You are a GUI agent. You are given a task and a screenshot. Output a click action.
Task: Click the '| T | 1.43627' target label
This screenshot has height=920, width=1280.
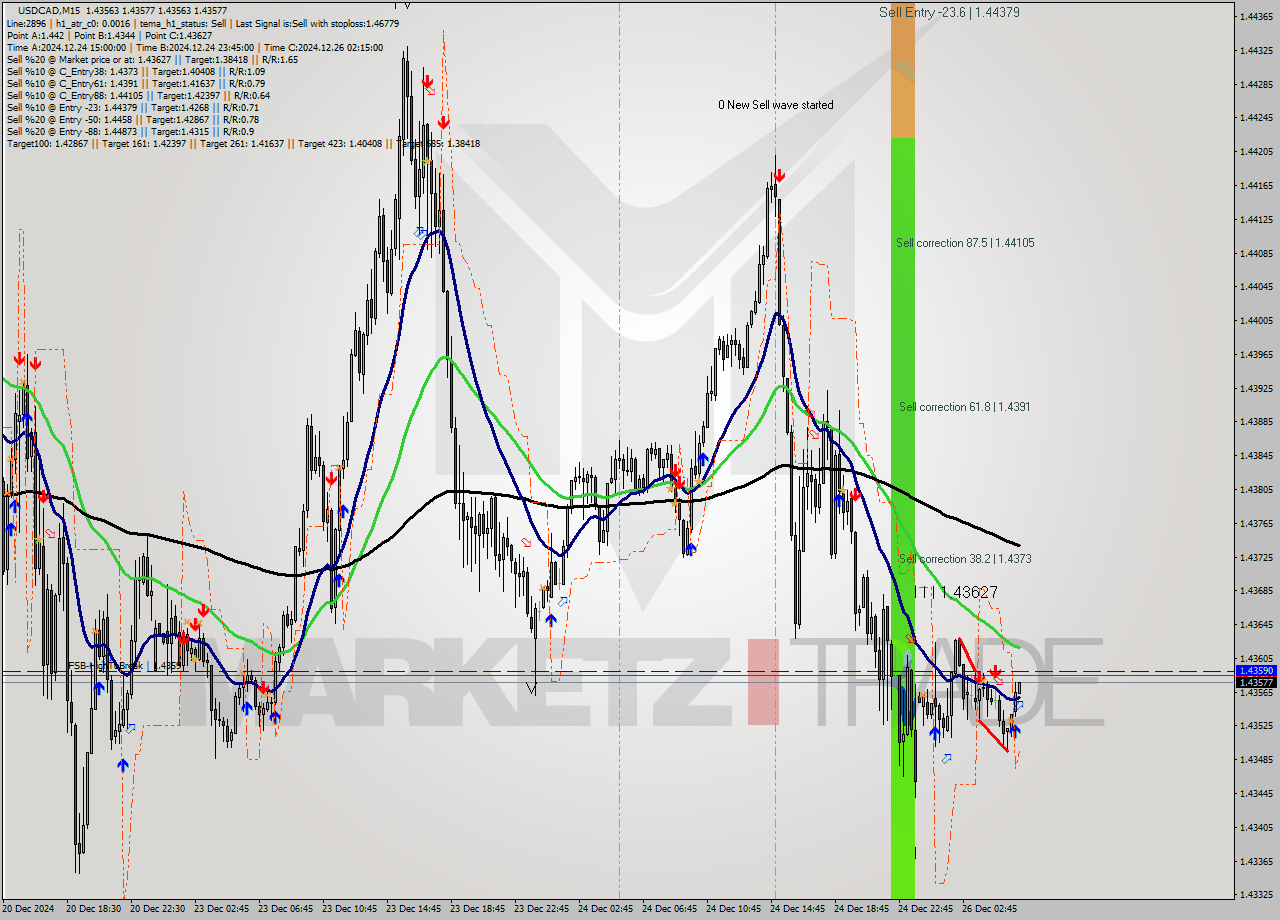coord(956,592)
